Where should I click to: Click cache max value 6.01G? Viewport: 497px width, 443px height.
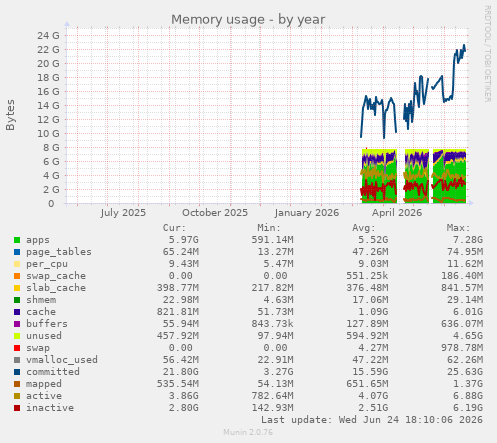pos(468,312)
